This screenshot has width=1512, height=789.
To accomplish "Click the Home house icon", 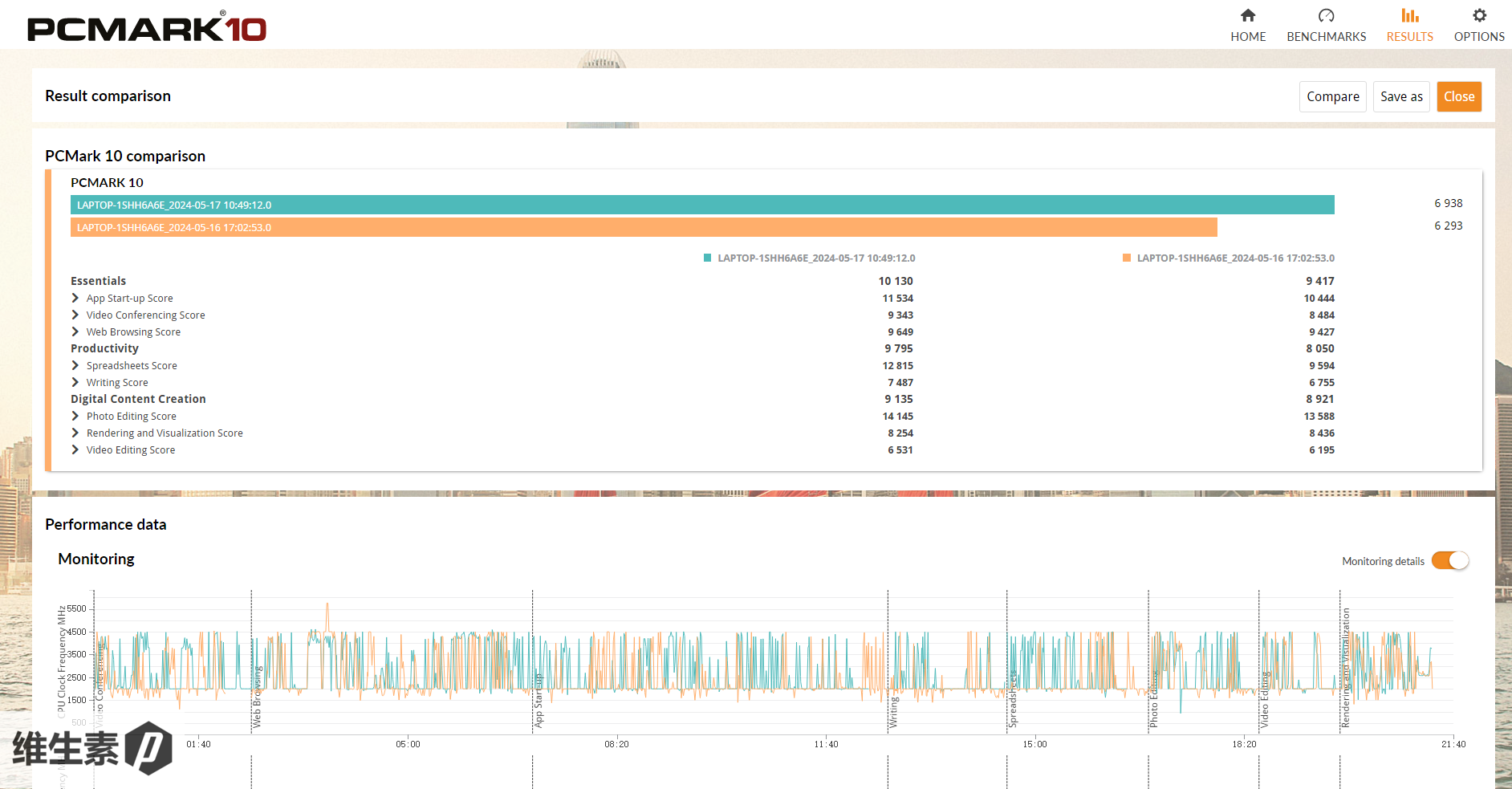I will 1248,16.
